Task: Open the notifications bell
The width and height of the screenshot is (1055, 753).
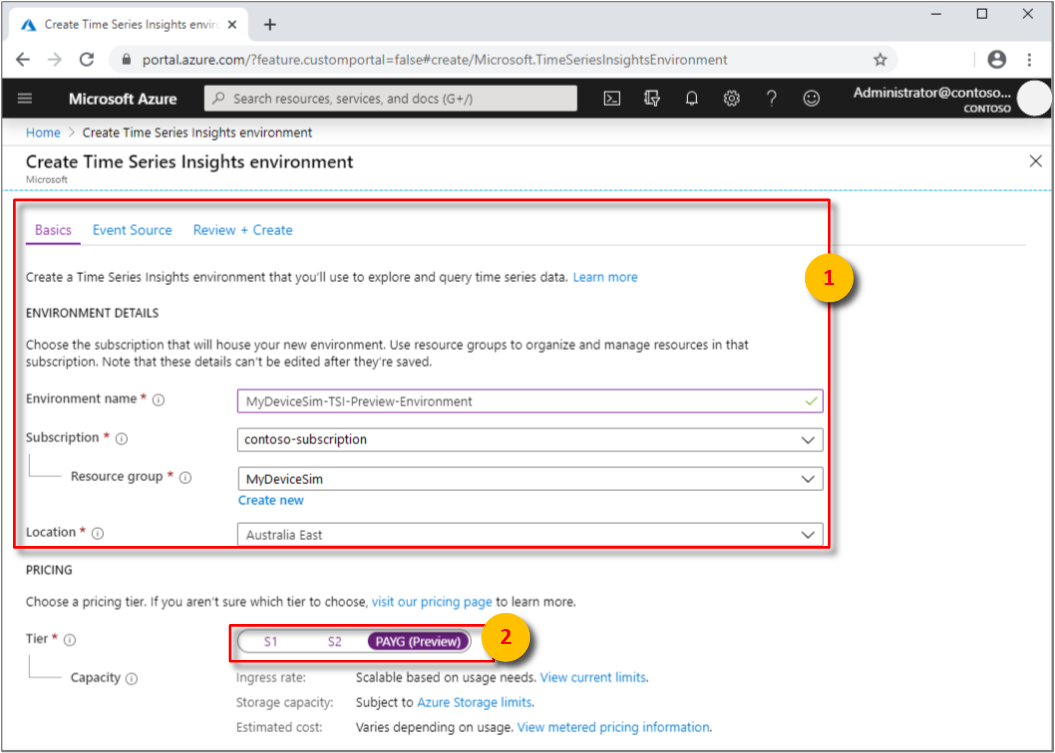Action: [691, 98]
